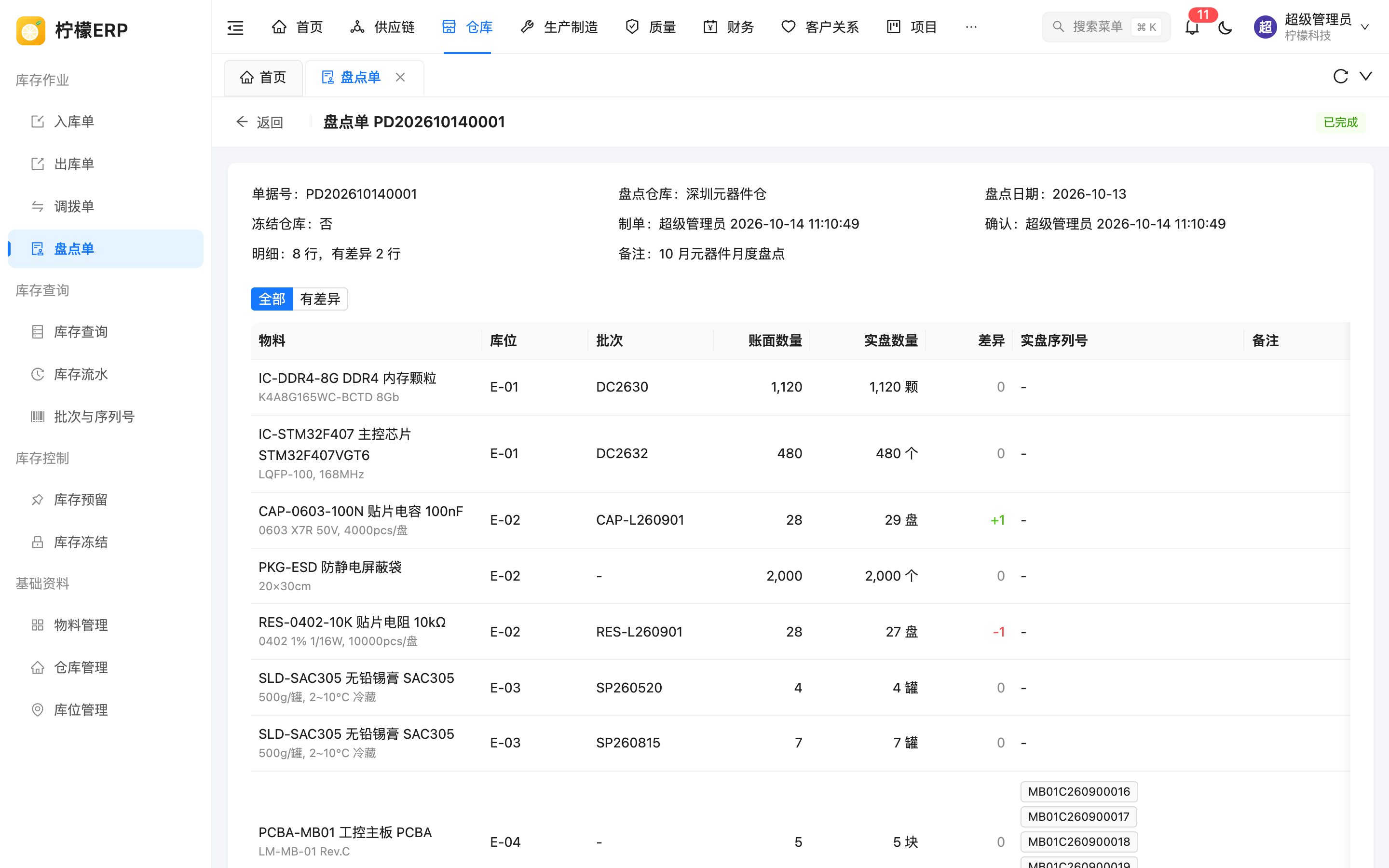Click 返回 back button
The width and height of the screenshot is (1389, 868).
[259, 122]
